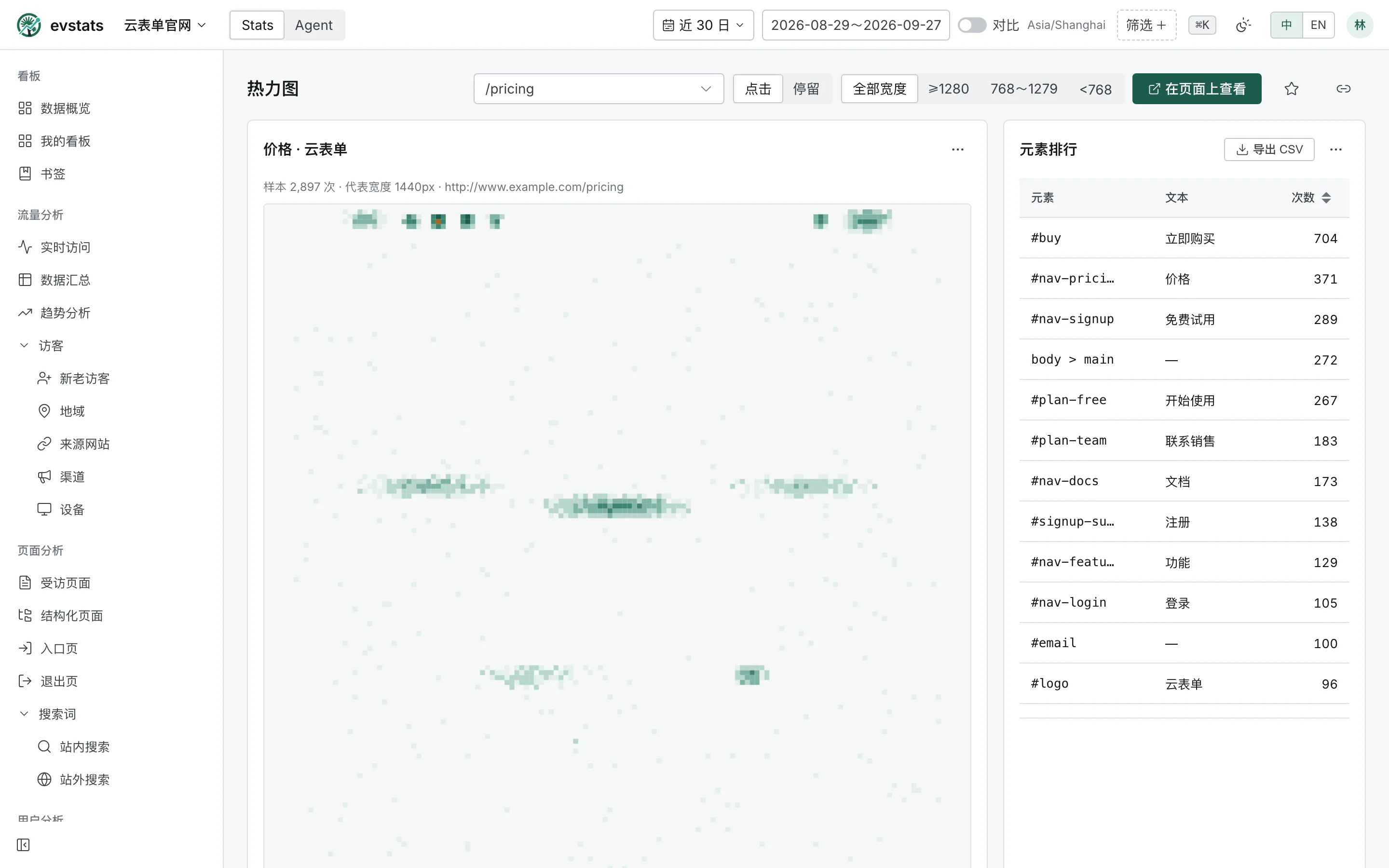The width and height of the screenshot is (1389, 868).
Task: Open the 云表单官网 site selector
Action: [165, 25]
